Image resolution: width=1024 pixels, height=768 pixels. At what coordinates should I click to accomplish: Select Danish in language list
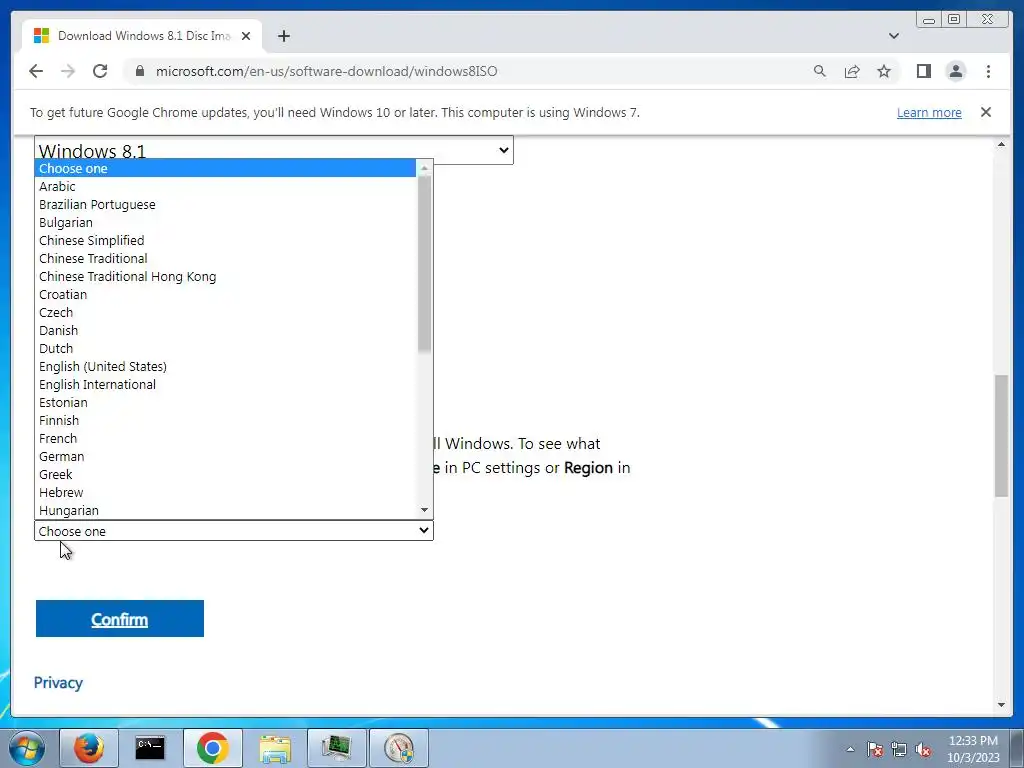point(225,330)
